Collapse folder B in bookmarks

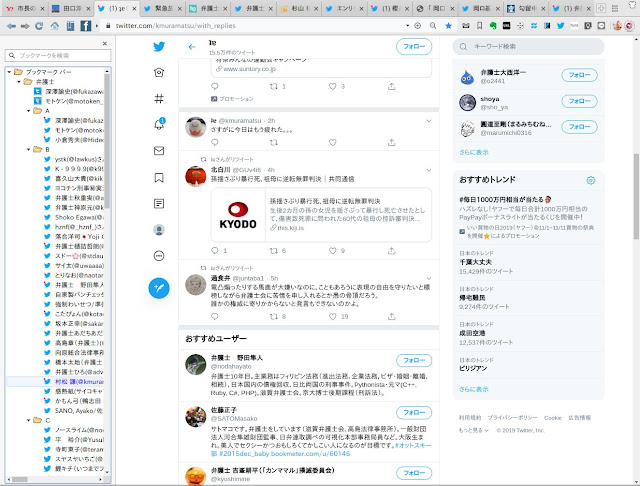tap(29, 149)
